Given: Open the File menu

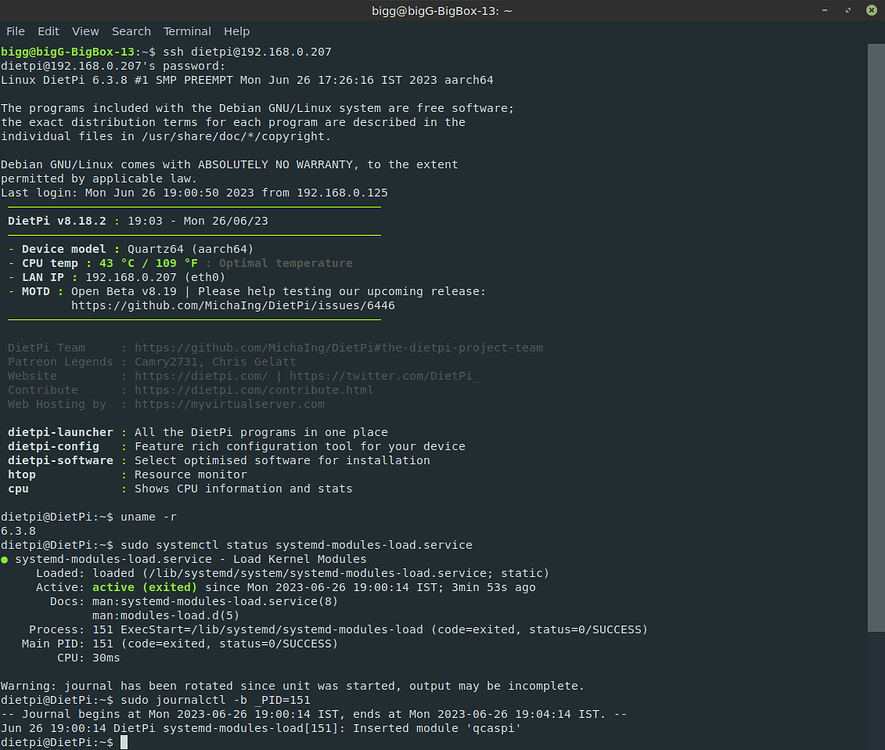Looking at the screenshot, I should [15, 31].
